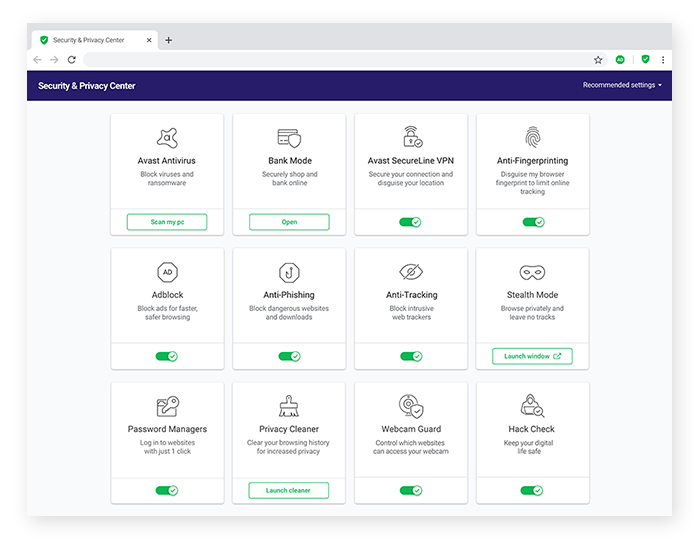Click the Stealth Mode mask icon

(x=532, y=272)
